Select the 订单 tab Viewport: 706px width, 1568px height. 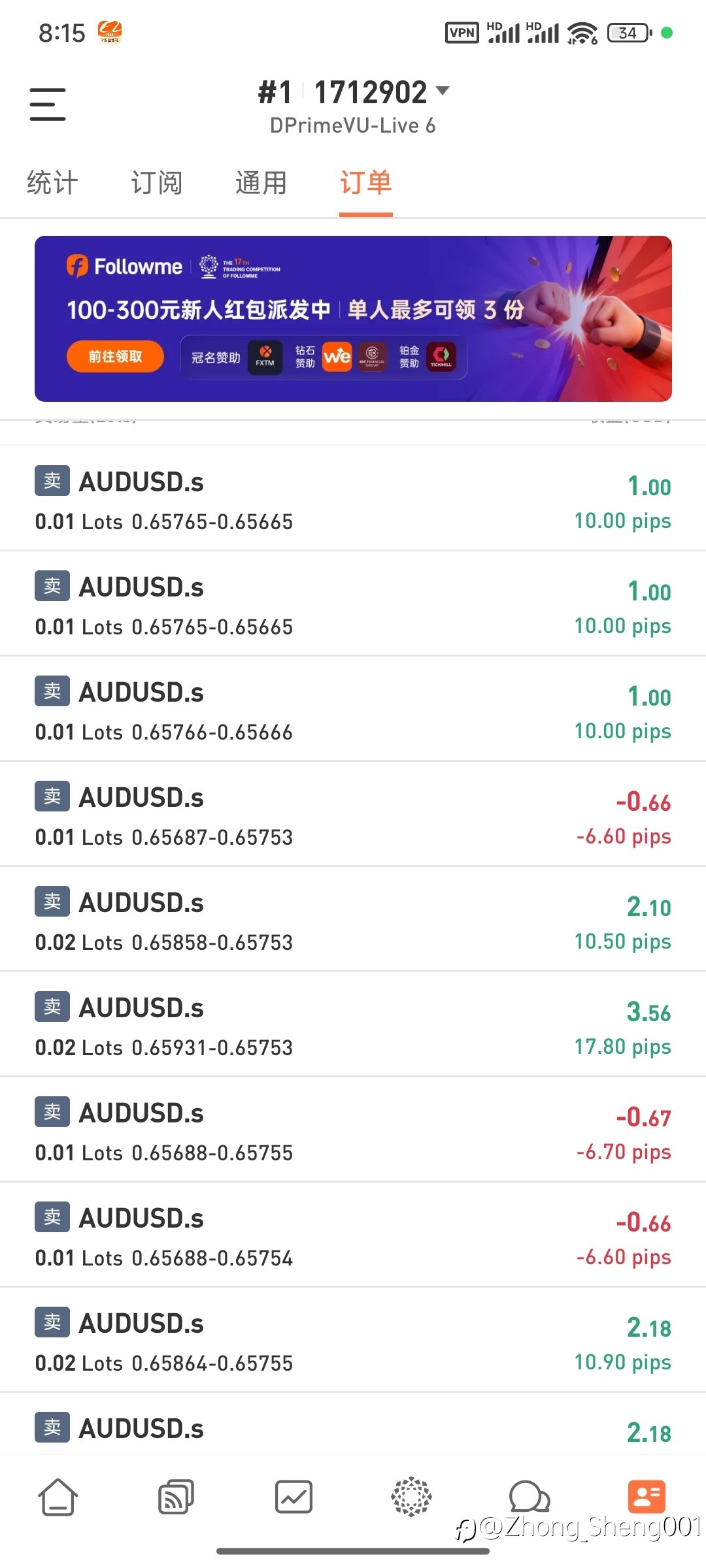(365, 183)
